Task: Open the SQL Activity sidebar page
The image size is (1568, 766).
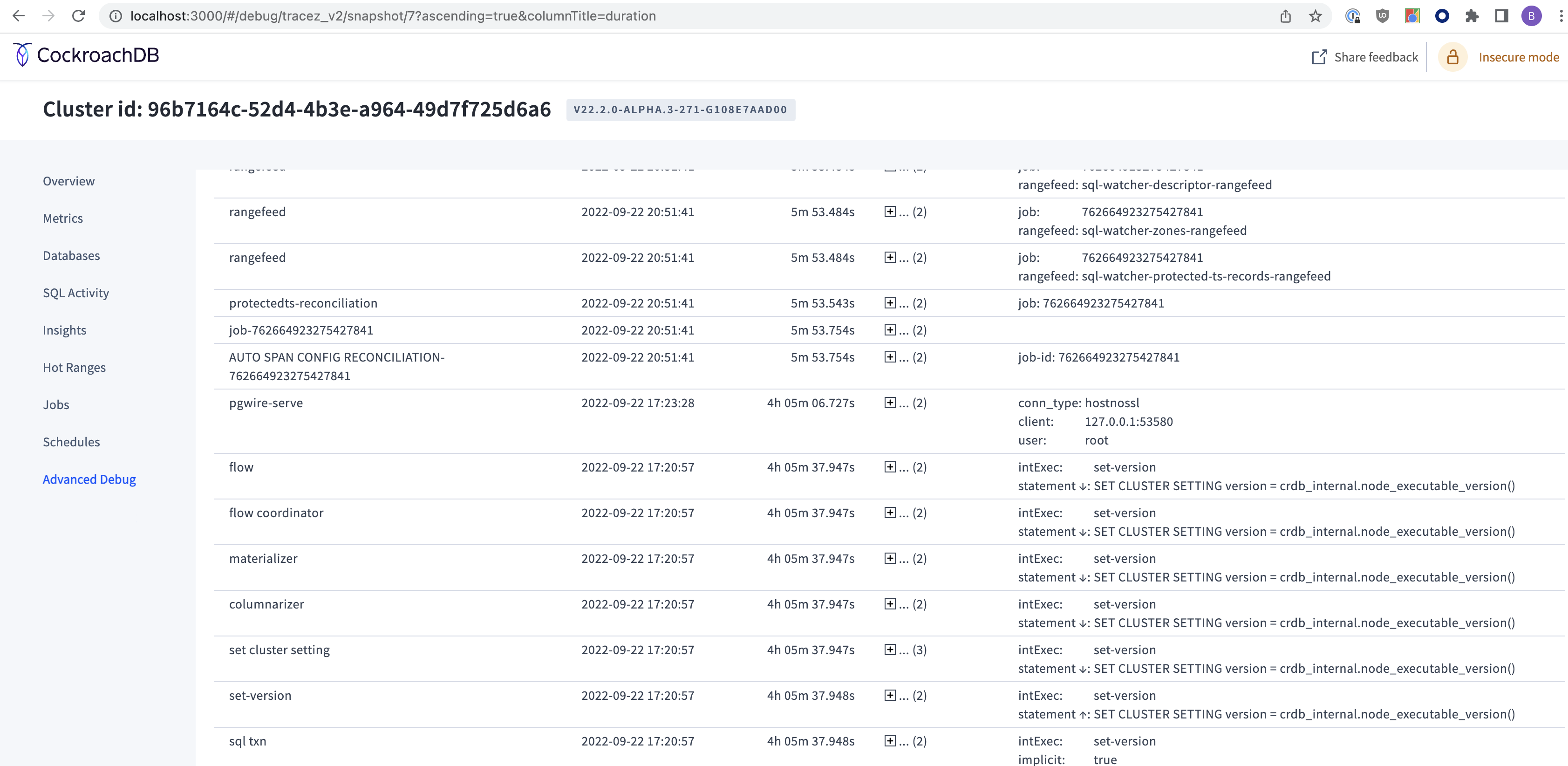Action: click(75, 293)
